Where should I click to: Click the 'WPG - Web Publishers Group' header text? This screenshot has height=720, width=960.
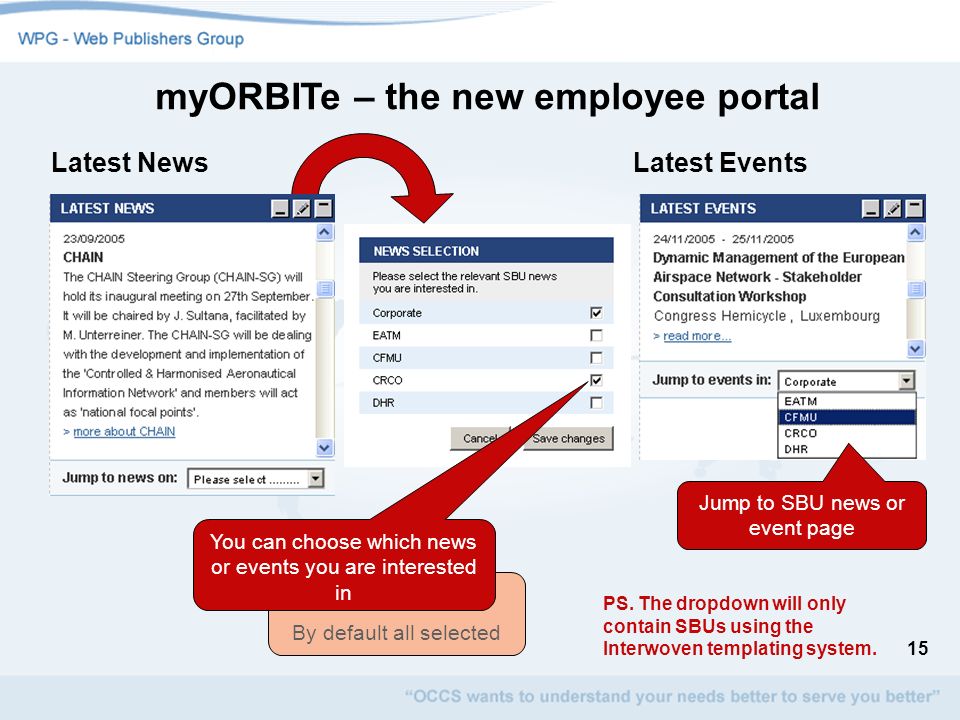(131, 39)
